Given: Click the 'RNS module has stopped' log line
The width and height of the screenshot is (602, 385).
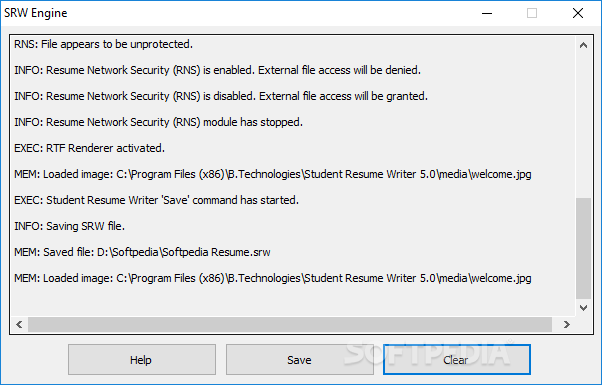Looking at the screenshot, I should tap(159, 122).
